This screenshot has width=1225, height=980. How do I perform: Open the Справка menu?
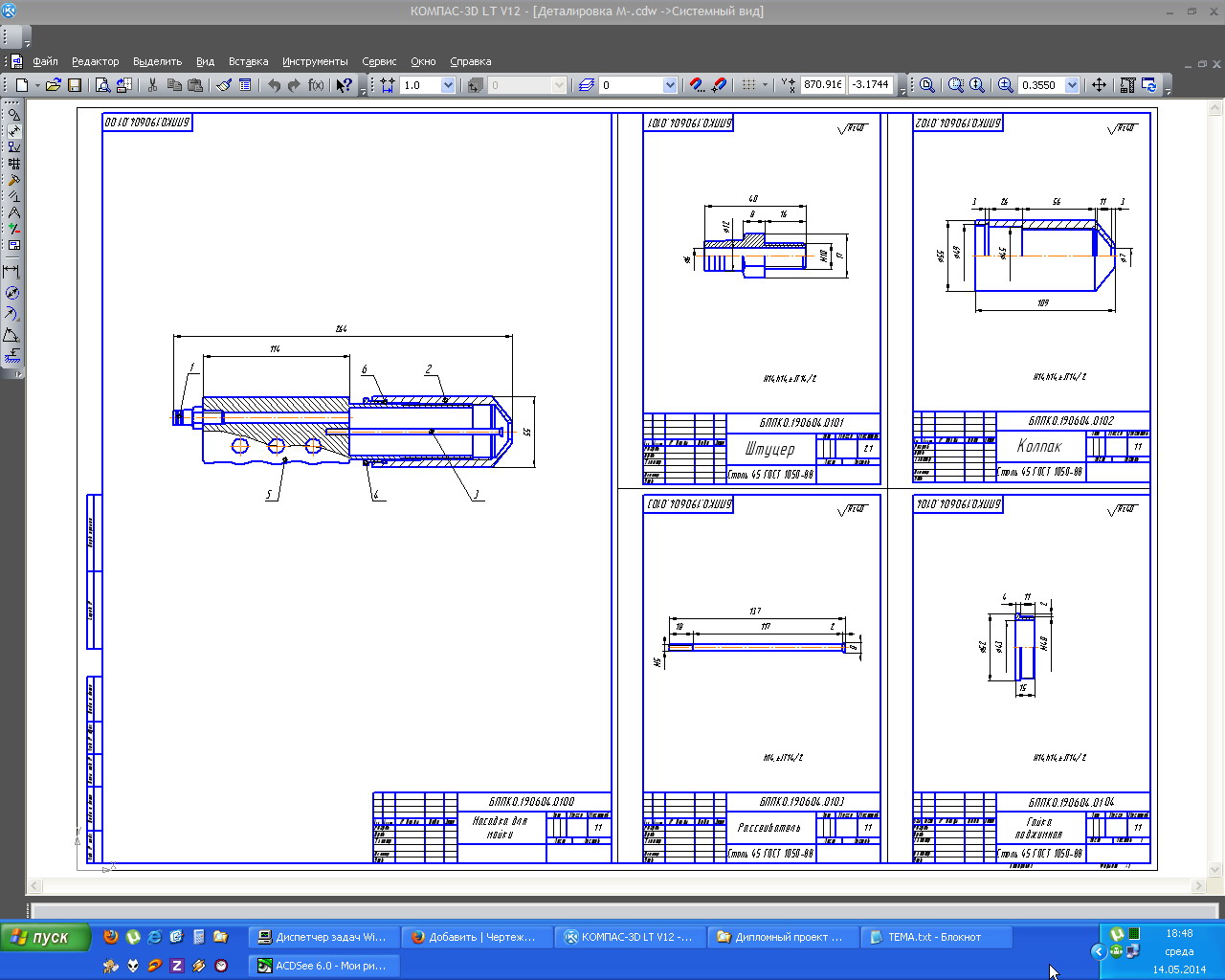(x=471, y=61)
